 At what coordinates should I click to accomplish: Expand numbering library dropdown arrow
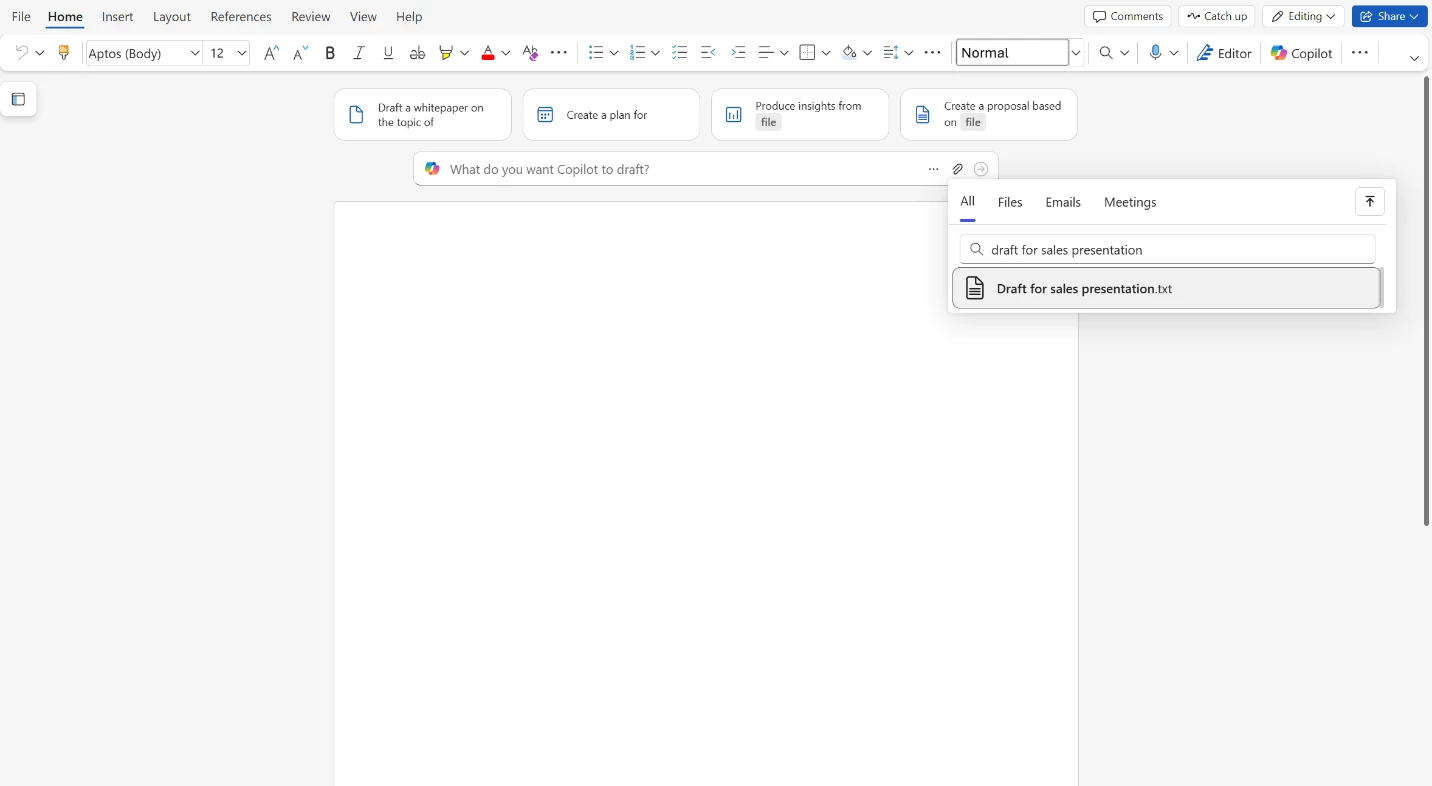pyautogui.click(x=655, y=53)
